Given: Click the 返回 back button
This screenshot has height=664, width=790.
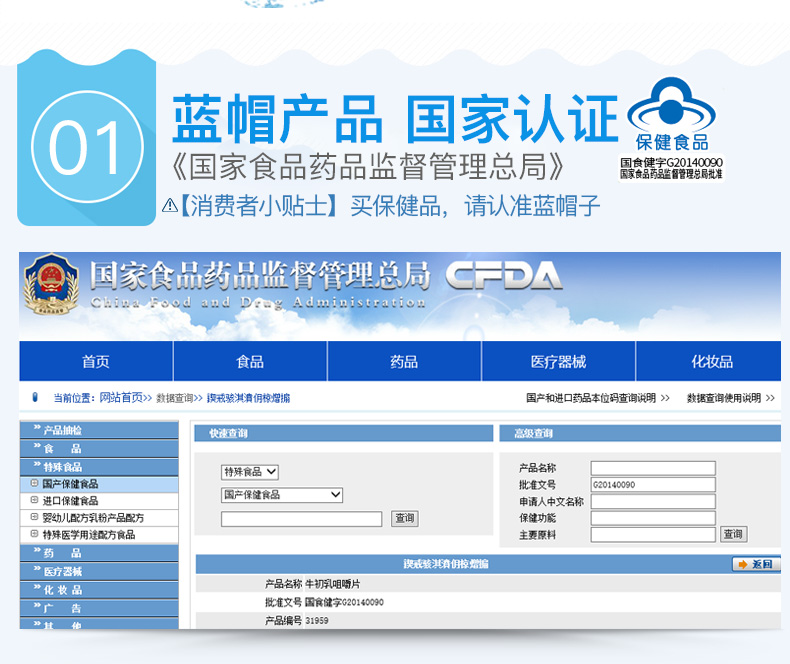Looking at the screenshot, I should (756, 564).
